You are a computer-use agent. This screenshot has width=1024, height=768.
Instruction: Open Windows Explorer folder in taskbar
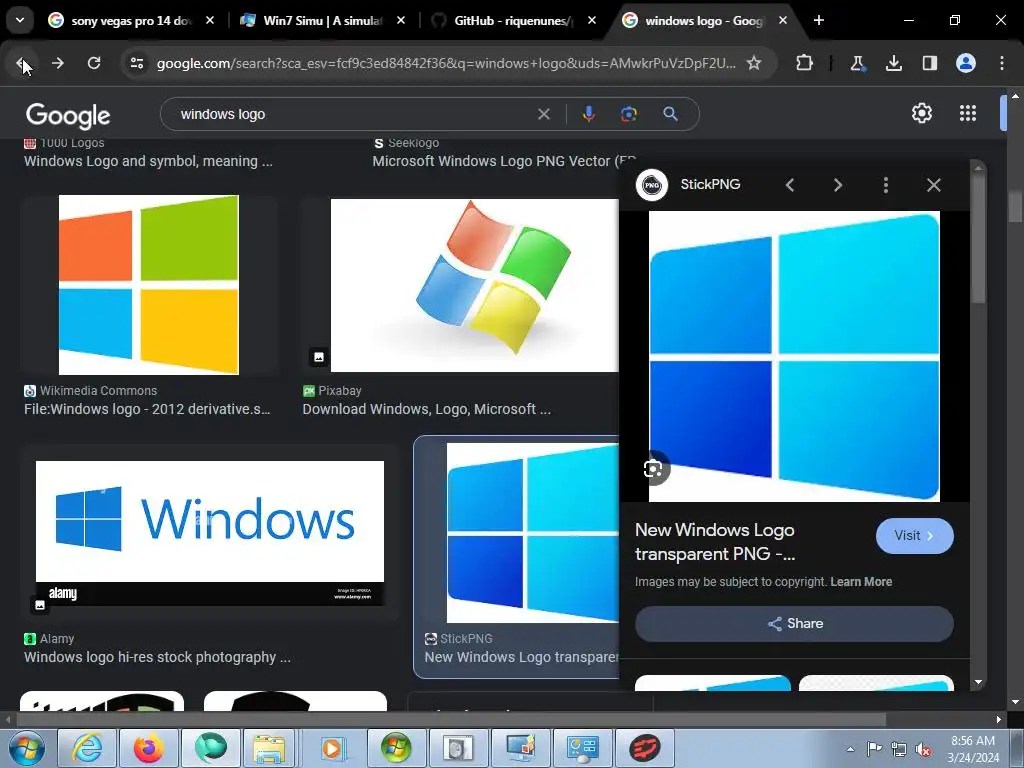269,748
